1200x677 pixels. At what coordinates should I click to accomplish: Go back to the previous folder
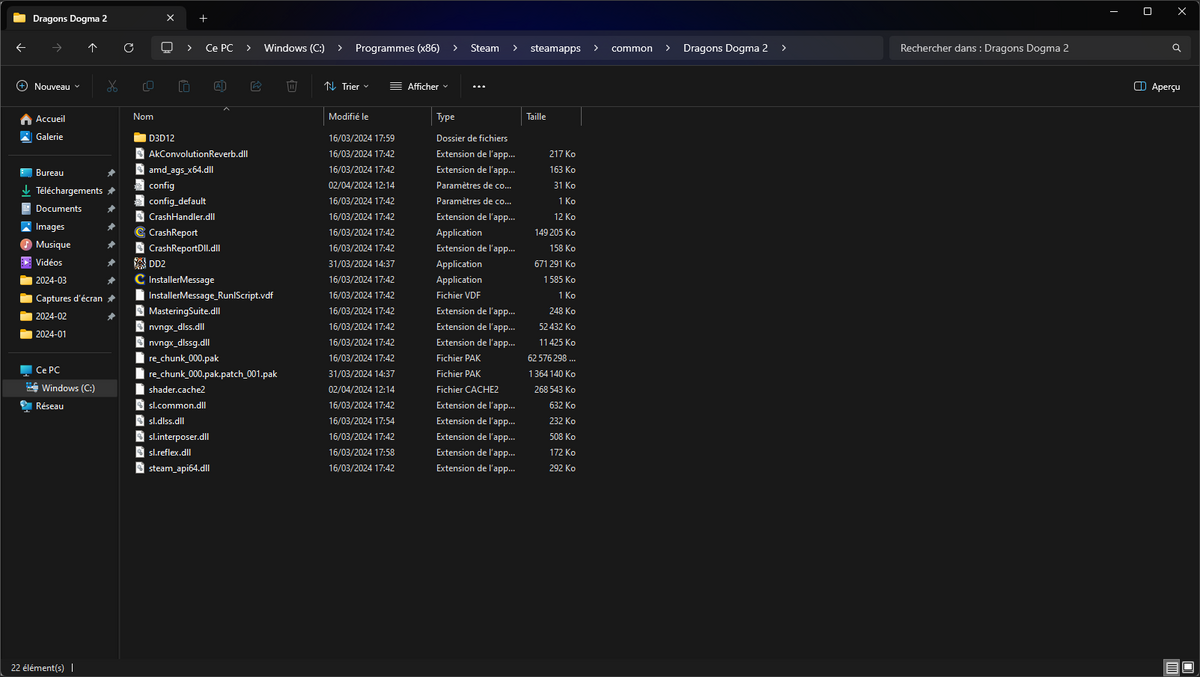click(21, 48)
